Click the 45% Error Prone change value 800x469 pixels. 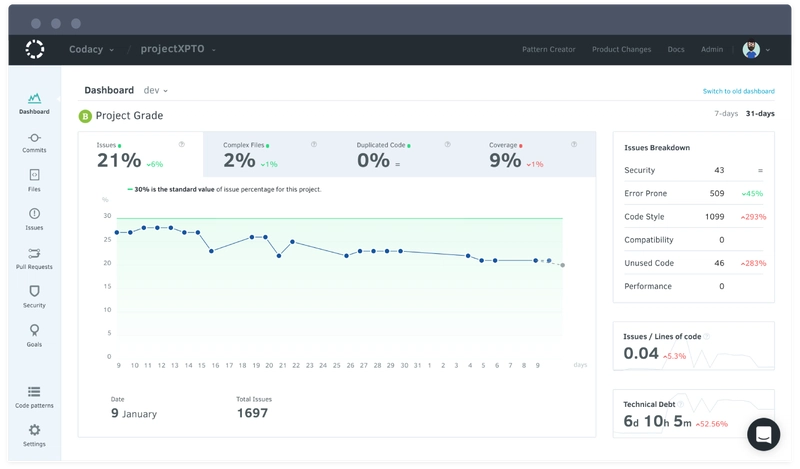coord(752,194)
